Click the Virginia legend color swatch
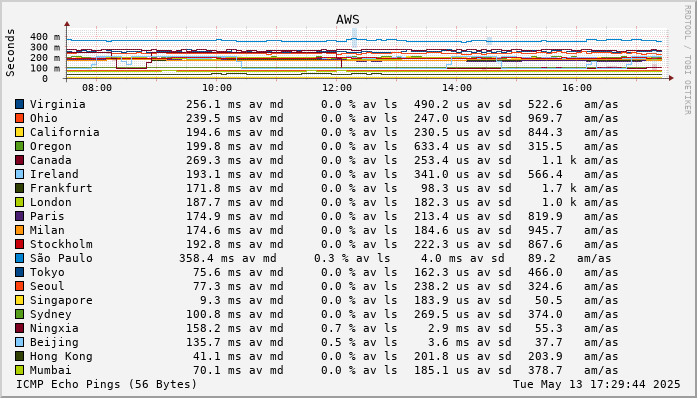697x398 pixels. pyautogui.click(x=20, y=104)
